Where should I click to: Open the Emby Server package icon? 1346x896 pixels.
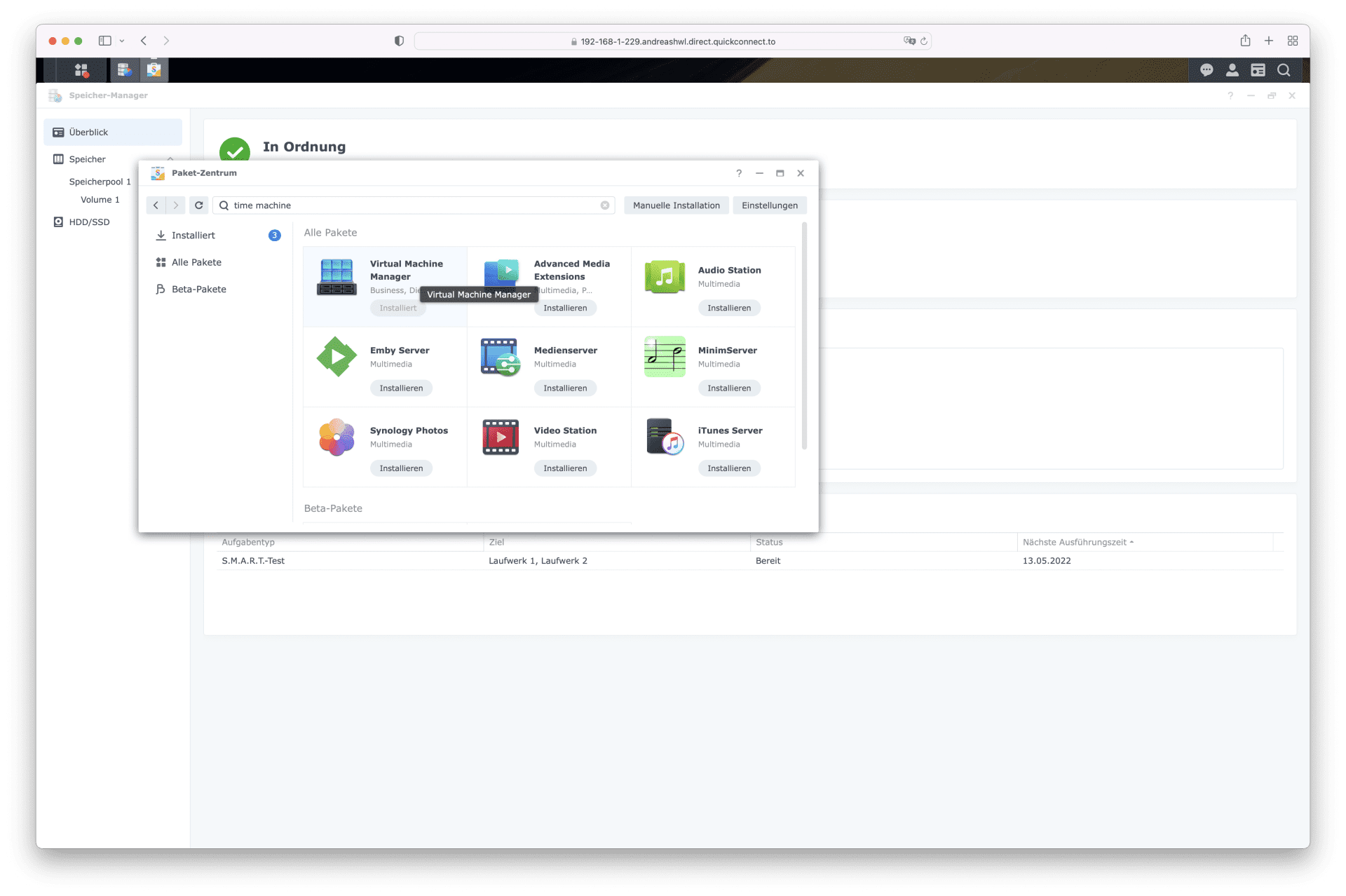(336, 357)
